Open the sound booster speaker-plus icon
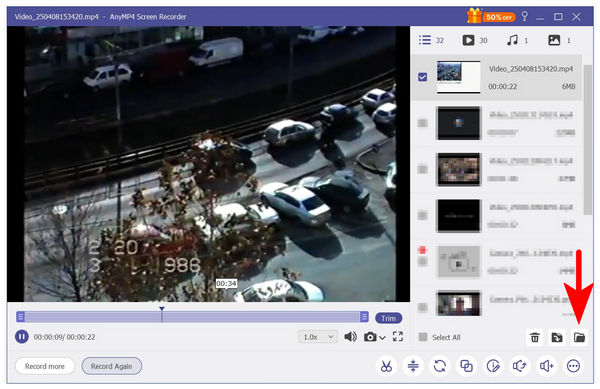Screen dimensions: 600x389 point(546,366)
